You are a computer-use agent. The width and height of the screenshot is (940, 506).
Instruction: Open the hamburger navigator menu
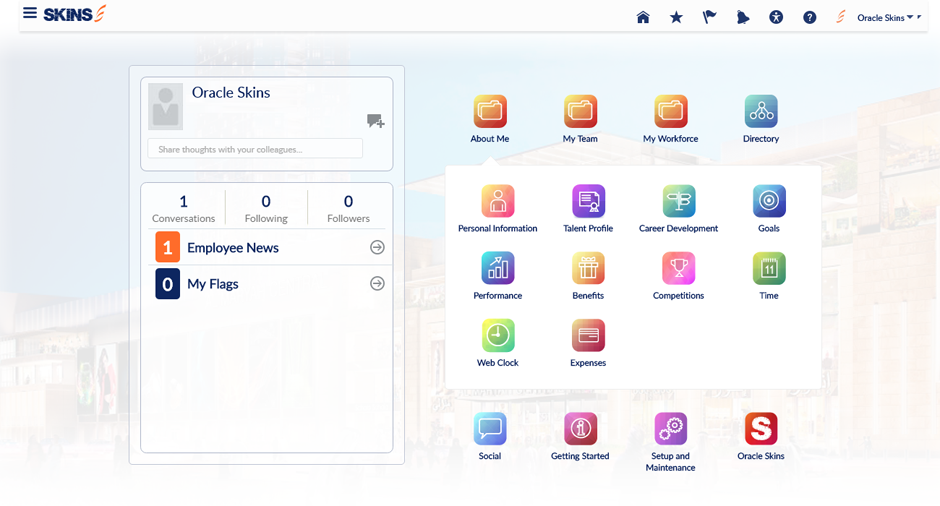click(x=30, y=13)
